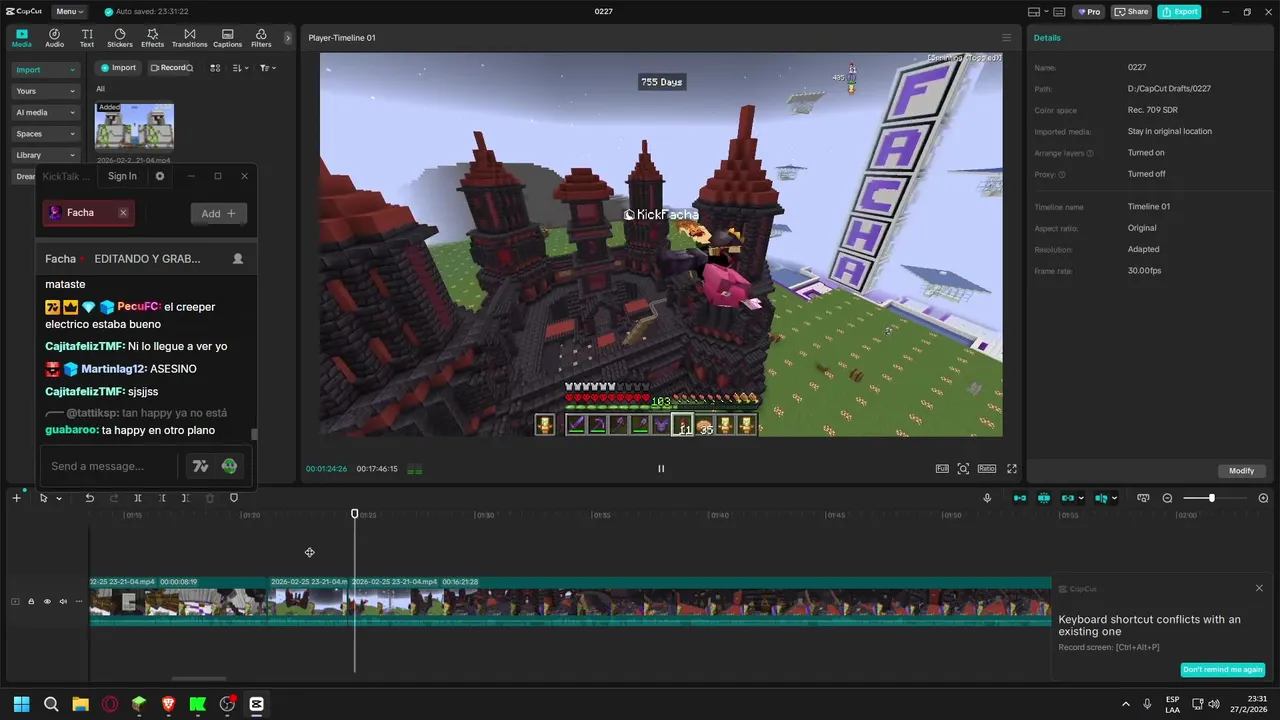
Task: Expand the AI media section
Action: pyautogui.click(x=45, y=112)
